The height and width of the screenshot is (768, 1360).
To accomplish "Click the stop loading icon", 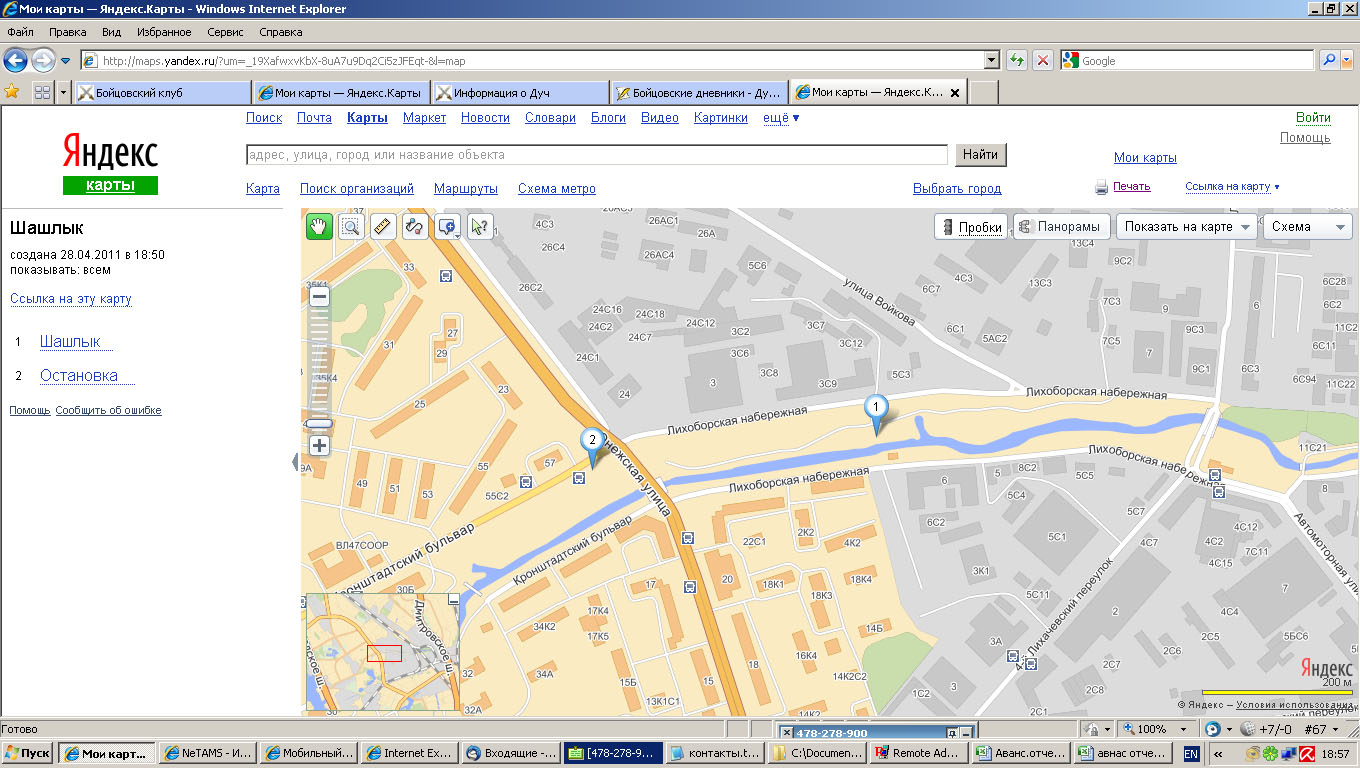I will pos(1043,61).
